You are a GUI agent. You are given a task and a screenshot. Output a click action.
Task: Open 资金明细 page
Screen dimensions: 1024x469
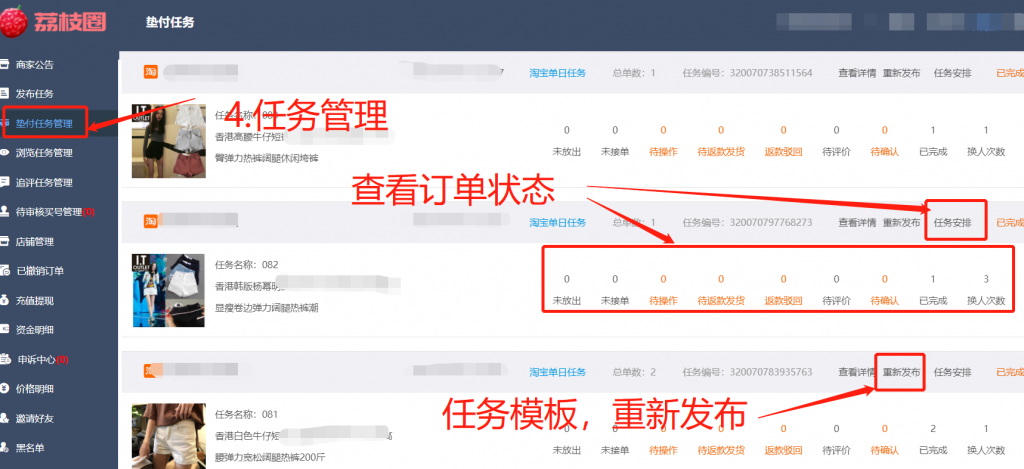coord(35,330)
